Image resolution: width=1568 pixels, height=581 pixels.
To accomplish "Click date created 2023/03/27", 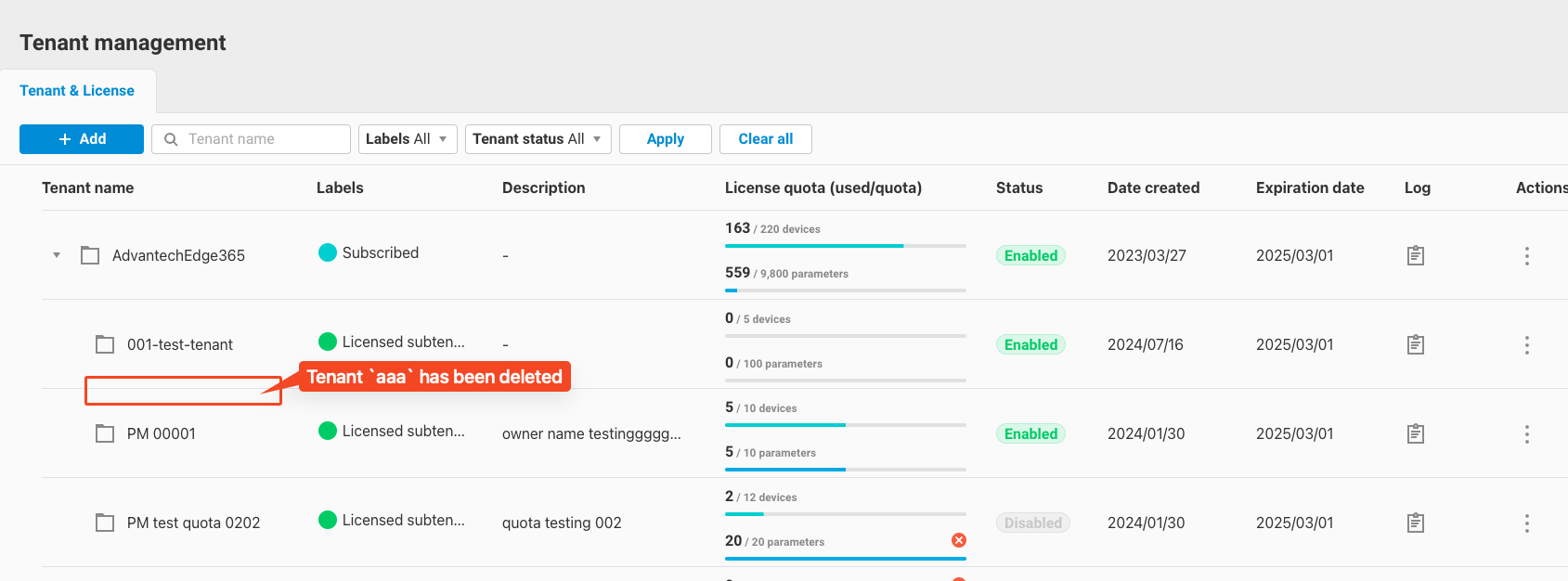I will [1147, 255].
